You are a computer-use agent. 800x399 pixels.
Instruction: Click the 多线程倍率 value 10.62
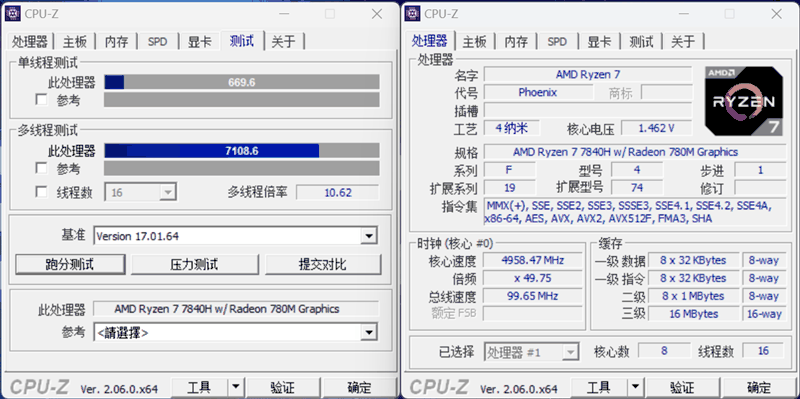[338, 192]
